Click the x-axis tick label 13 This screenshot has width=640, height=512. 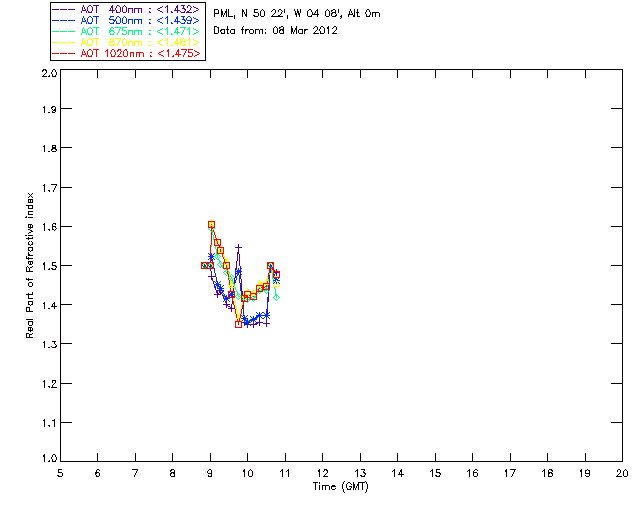pyautogui.click(x=360, y=473)
